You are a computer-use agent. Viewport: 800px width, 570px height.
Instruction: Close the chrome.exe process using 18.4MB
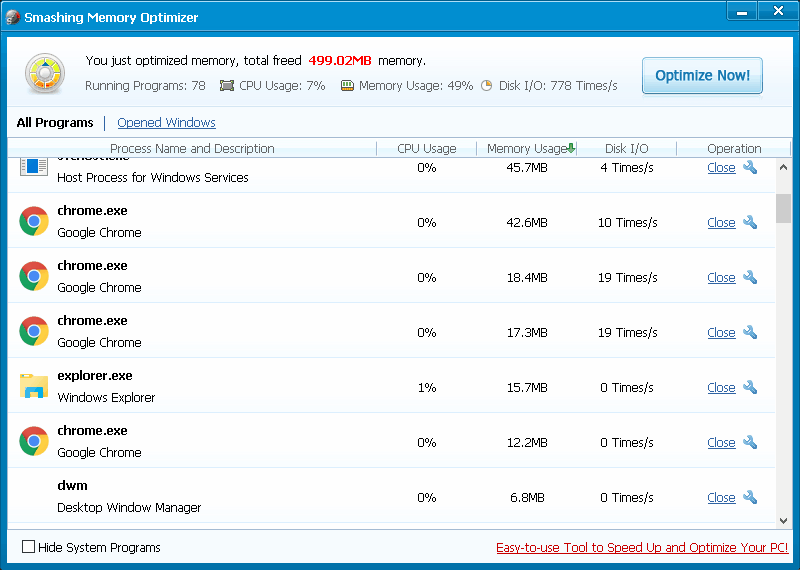pos(721,278)
